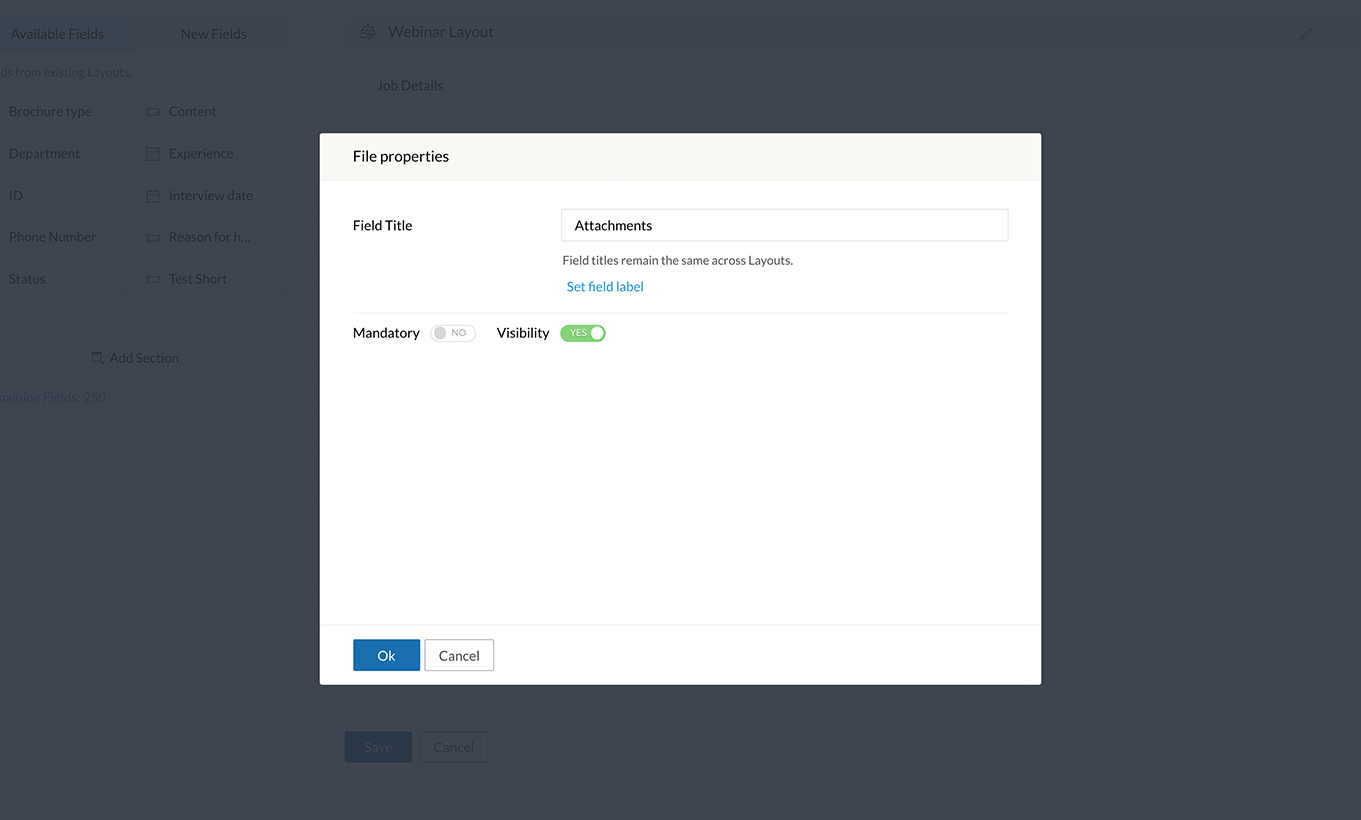
Task: Click the Visibility label
Action: pyautogui.click(x=523, y=333)
